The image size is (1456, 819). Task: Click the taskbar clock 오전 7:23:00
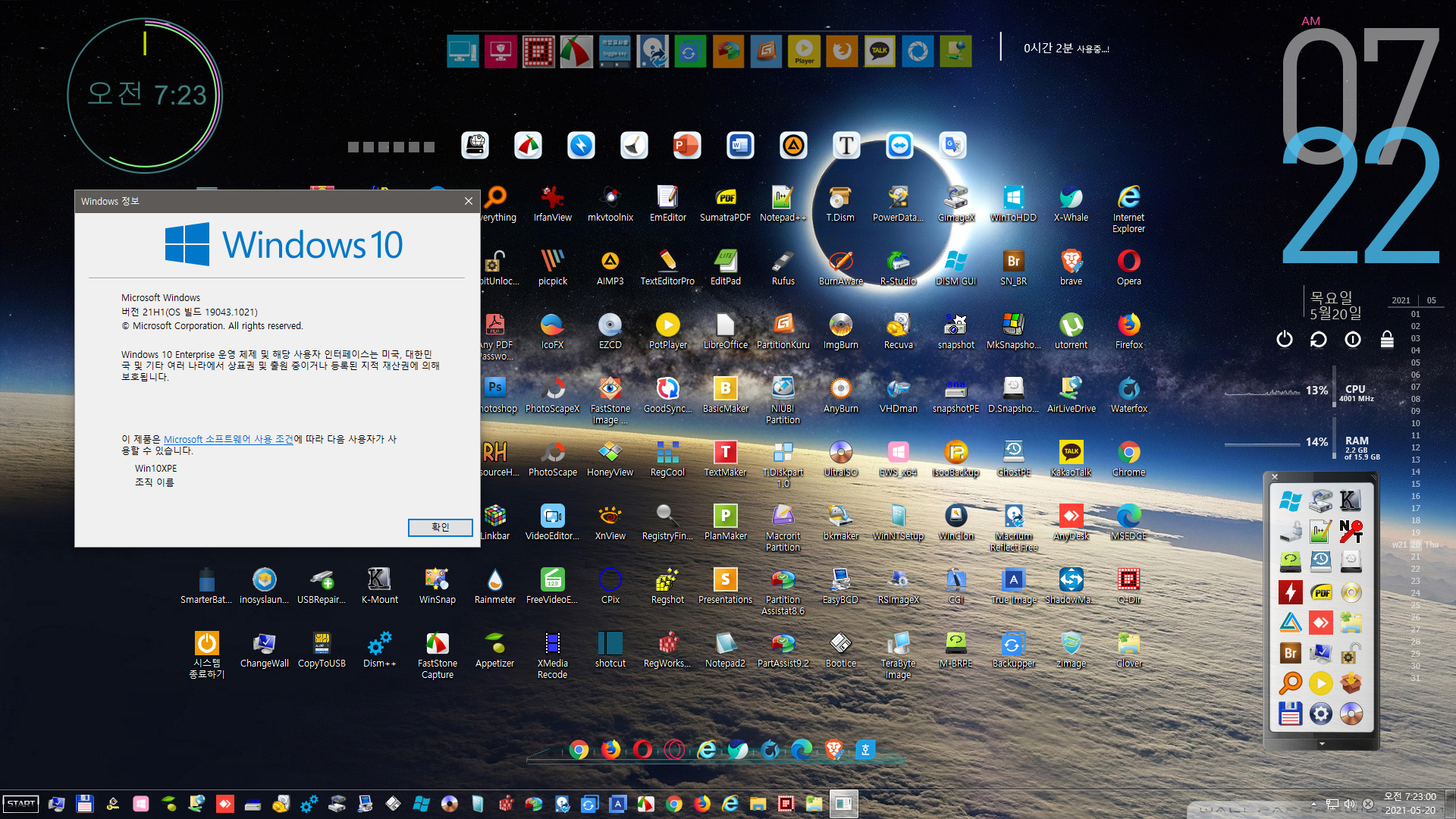point(1410,797)
